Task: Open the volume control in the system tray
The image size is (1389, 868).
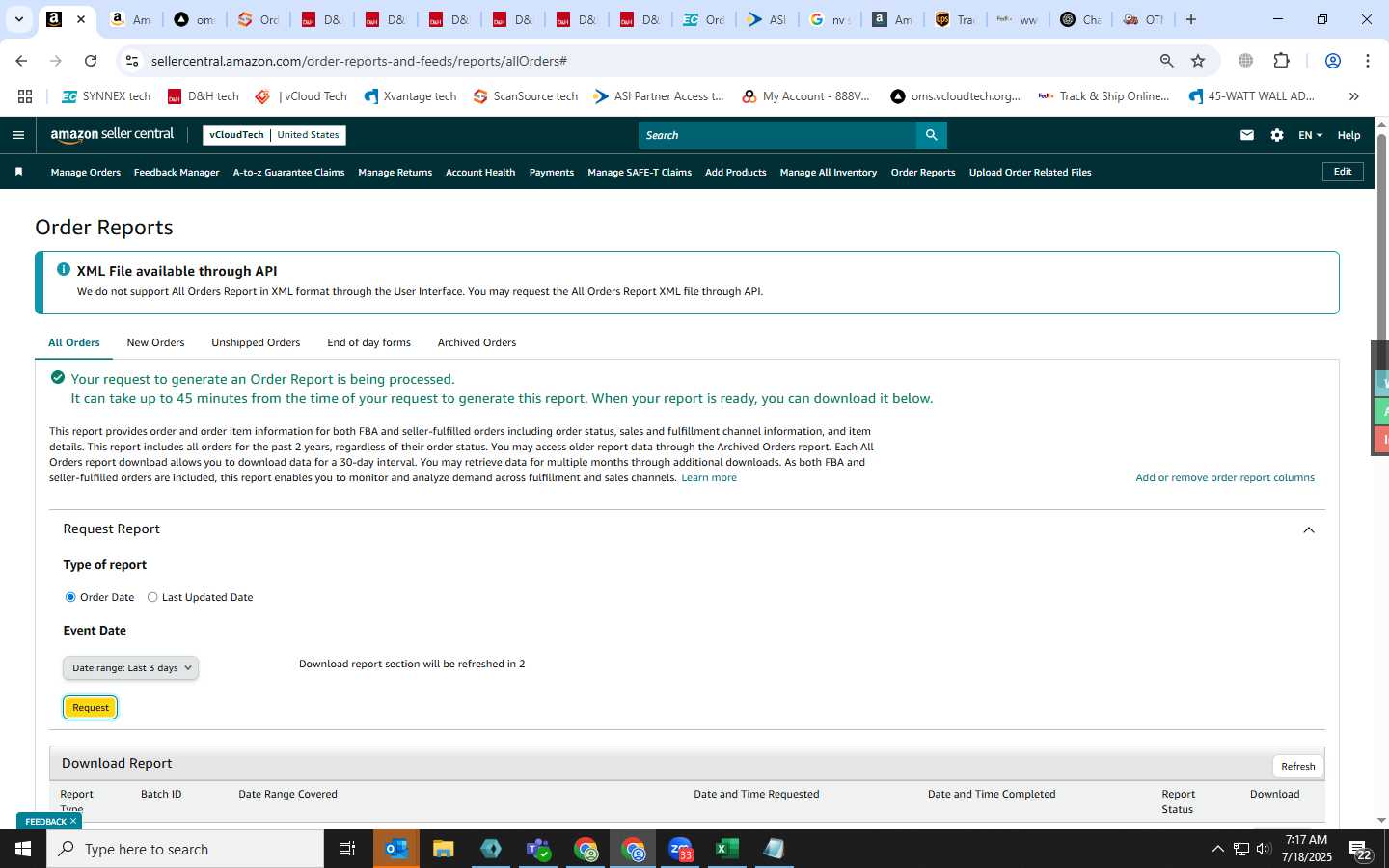Action: click(1264, 849)
